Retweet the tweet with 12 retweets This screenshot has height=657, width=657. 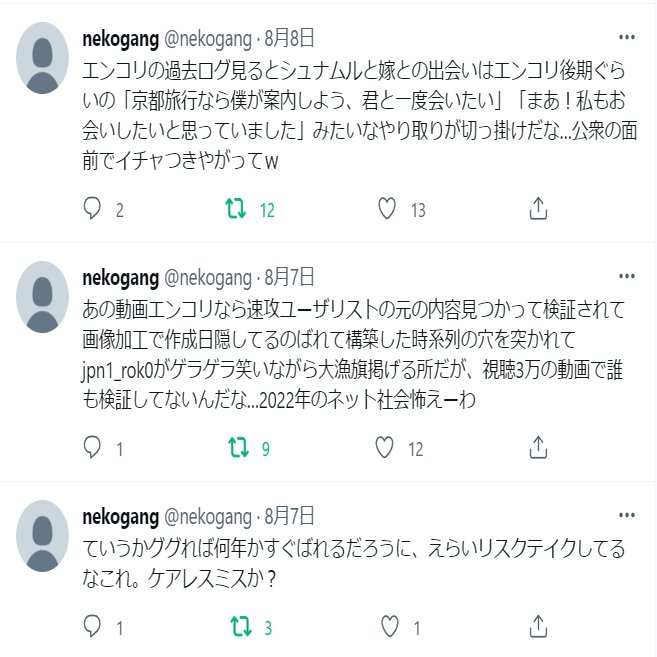point(236,209)
